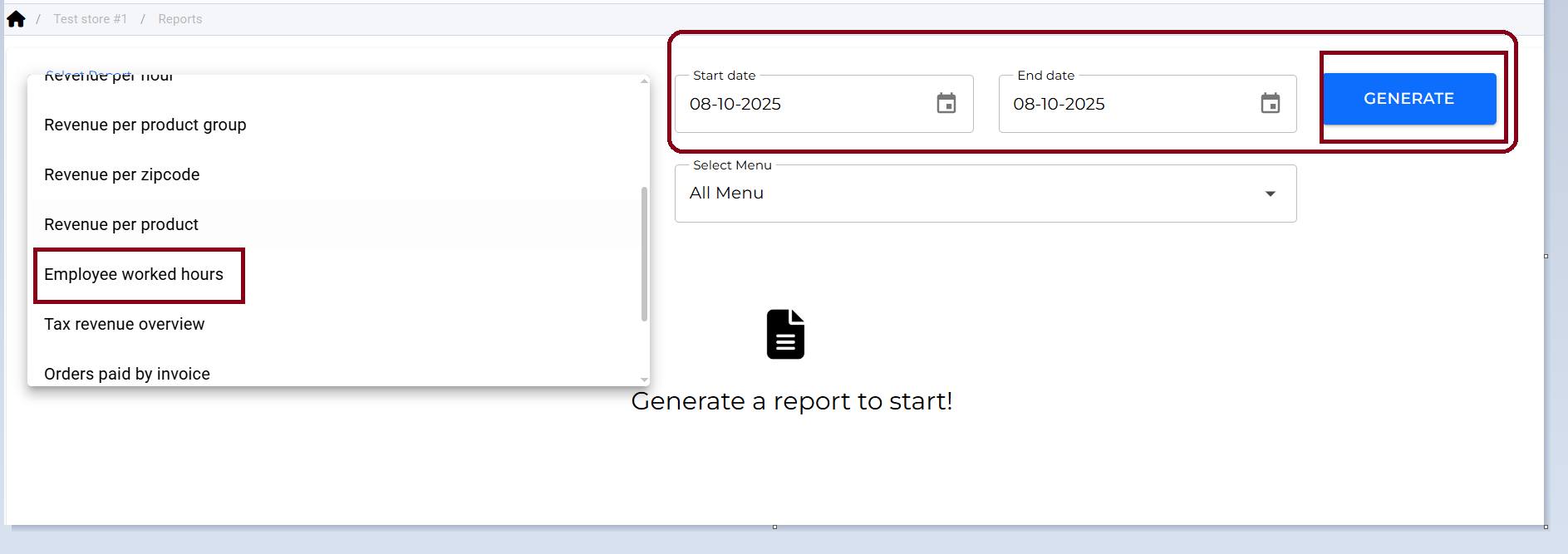Viewport: 1568px width, 554px height.
Task: Select Revenue per product group report
Action: (145, 125)
